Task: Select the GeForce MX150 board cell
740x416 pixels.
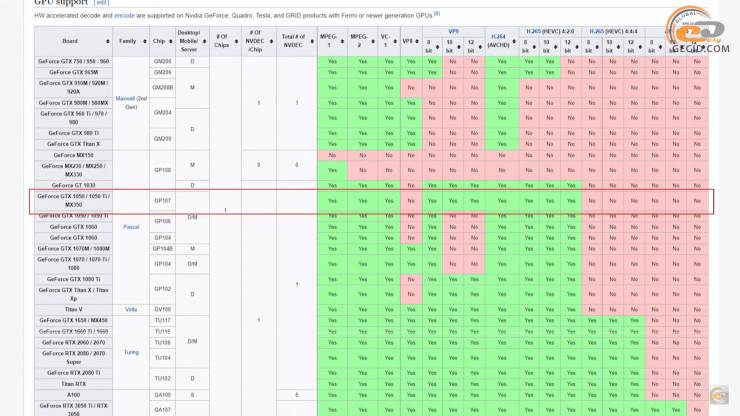Action: (x=73, y=155)
